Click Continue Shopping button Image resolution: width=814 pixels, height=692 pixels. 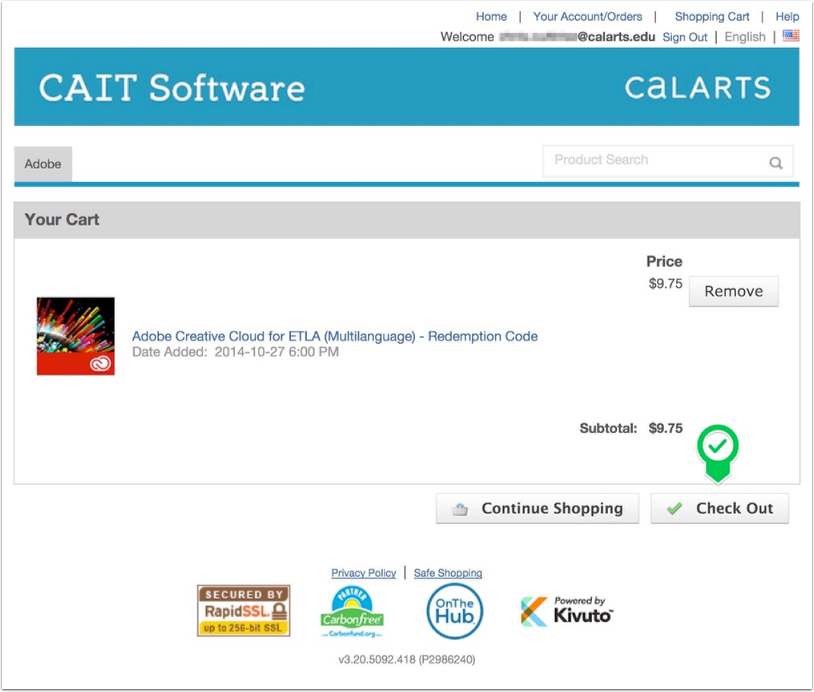click(x=537, y=508)
